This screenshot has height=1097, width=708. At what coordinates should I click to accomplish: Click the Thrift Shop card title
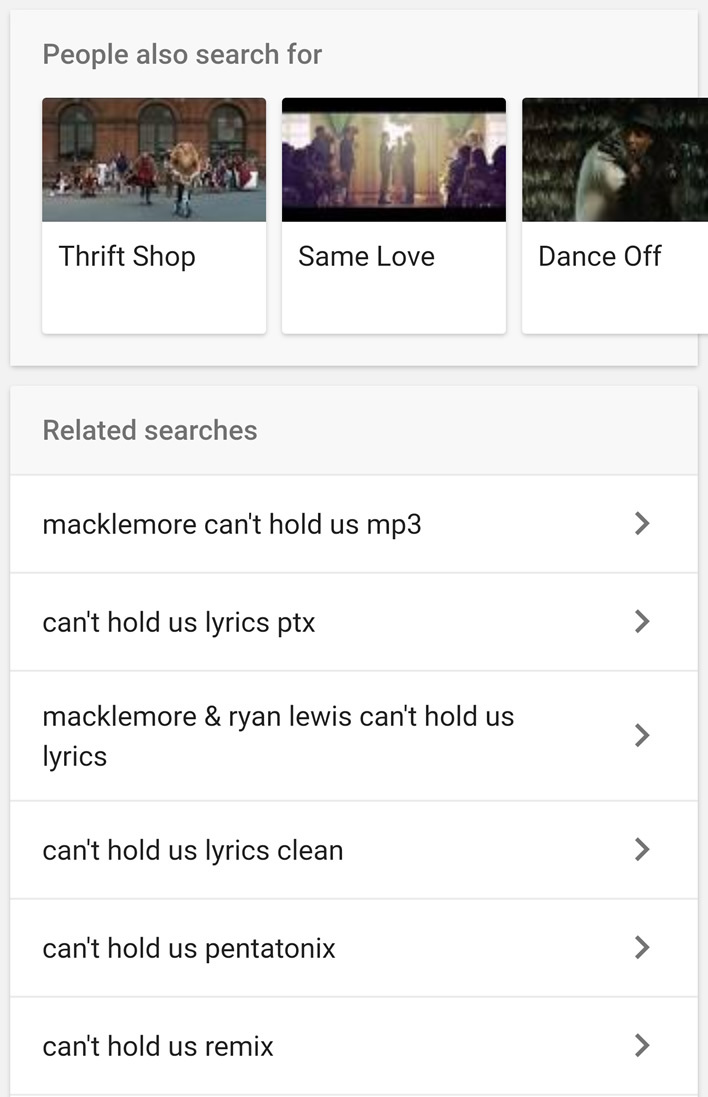tap(127, 257)
